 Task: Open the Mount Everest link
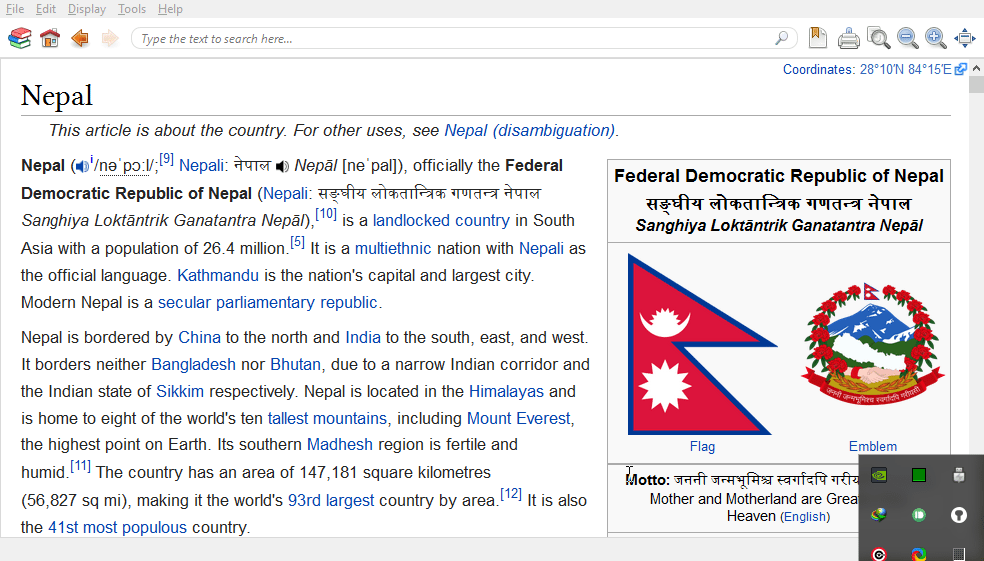[518, 419]
